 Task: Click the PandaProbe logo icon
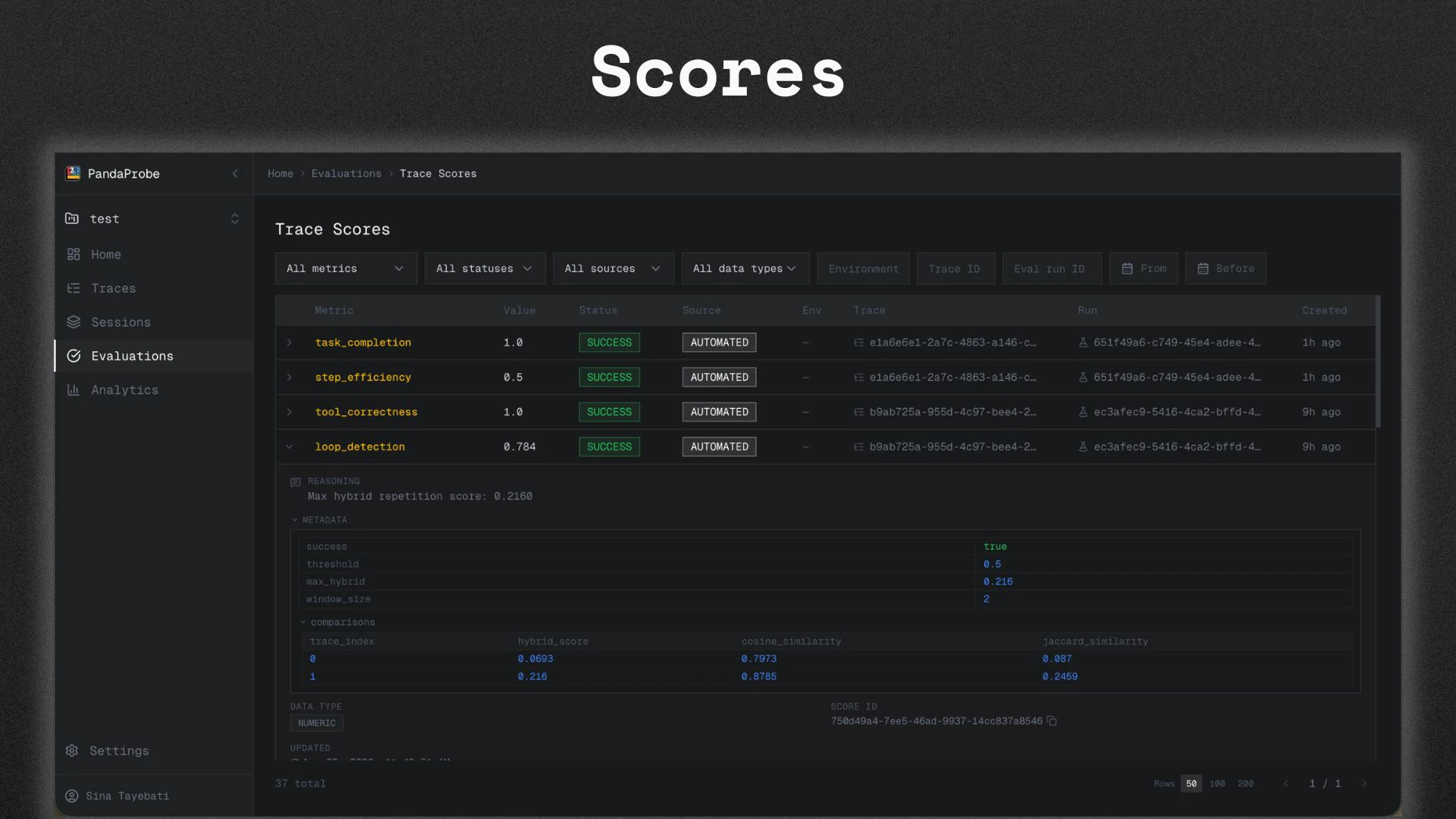tap(73, 174)
